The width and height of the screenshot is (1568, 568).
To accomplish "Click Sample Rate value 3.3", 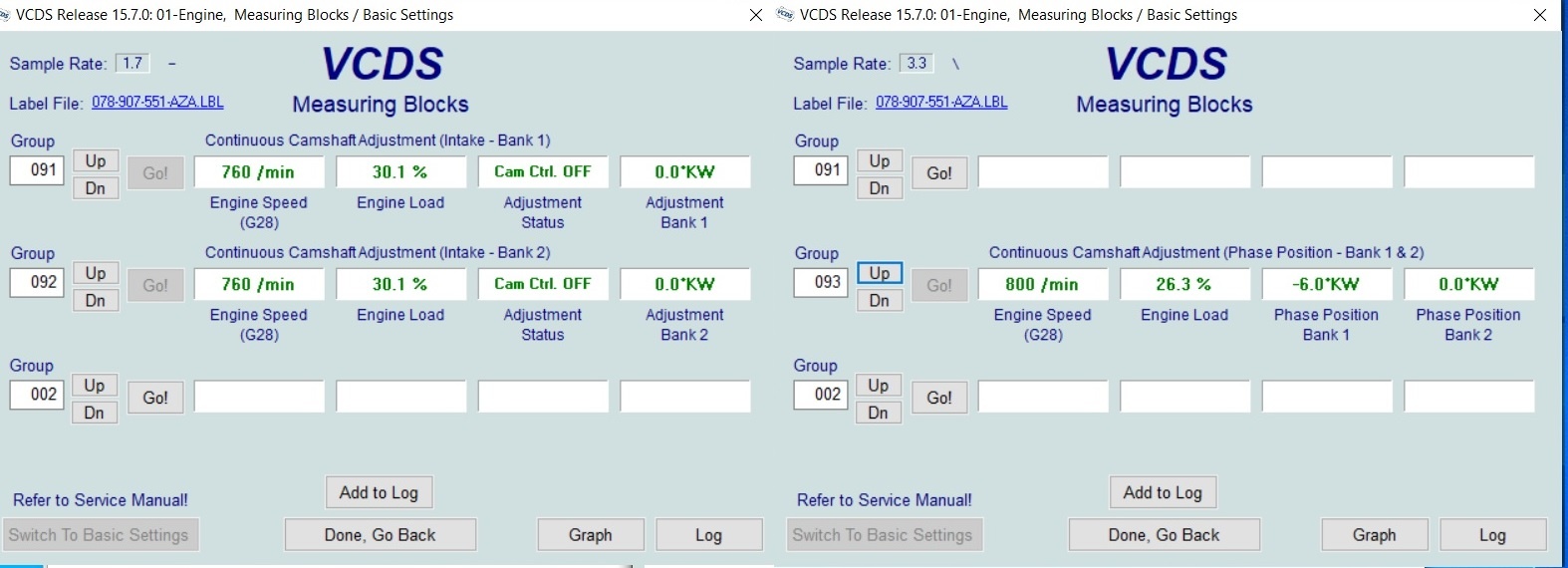I will (x=916, y=64).
